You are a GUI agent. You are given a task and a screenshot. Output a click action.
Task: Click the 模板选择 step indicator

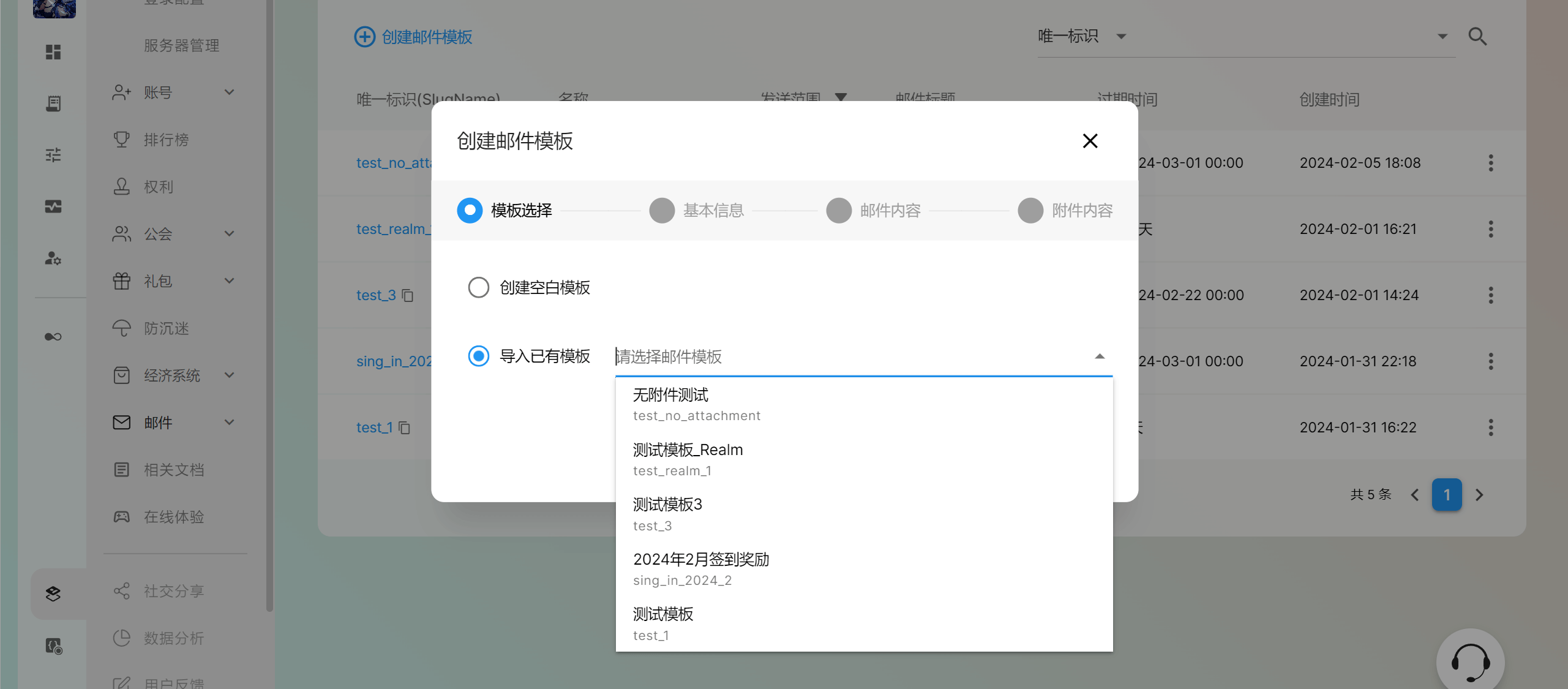pyautogui.click(x=470, y=211)
